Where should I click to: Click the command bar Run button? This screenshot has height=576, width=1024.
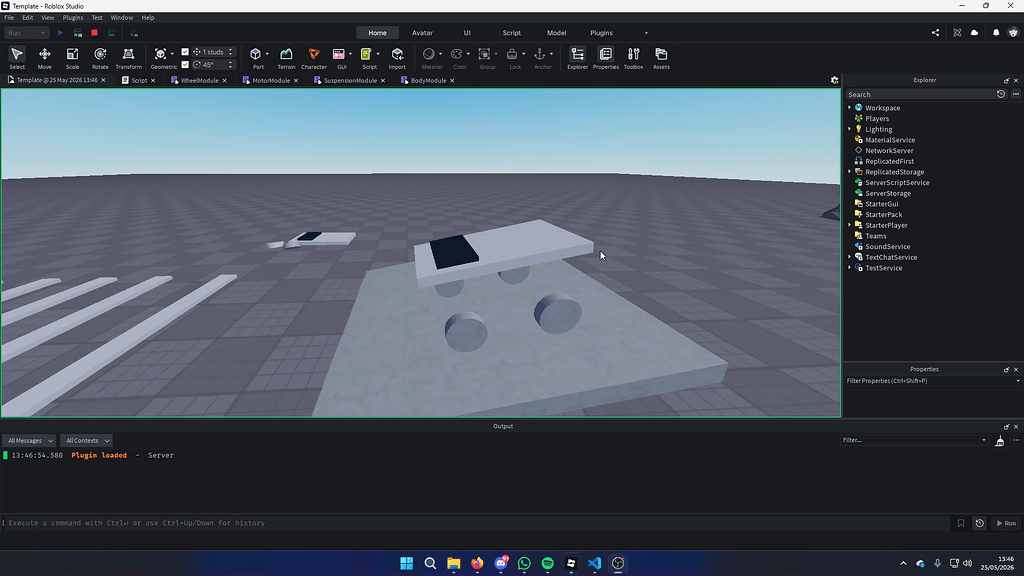click(1006, 523)
